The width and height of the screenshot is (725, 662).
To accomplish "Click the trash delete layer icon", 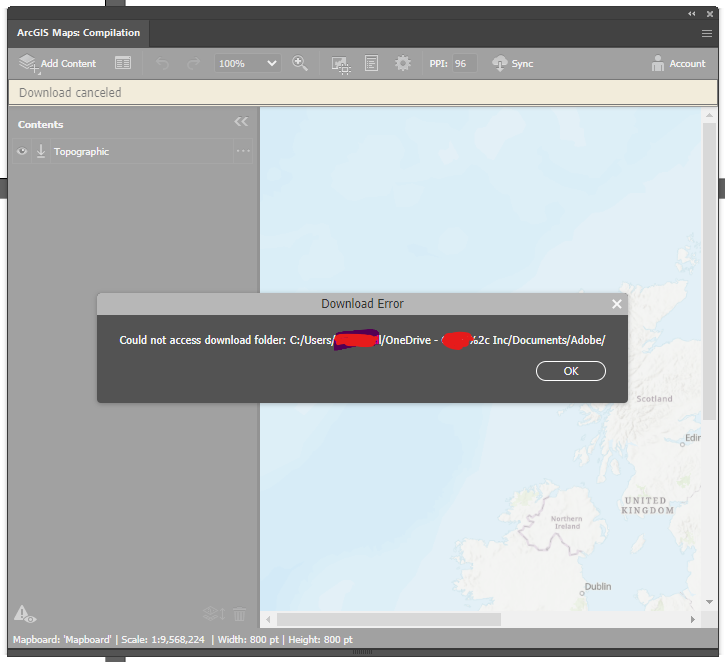I will point(240,614).
